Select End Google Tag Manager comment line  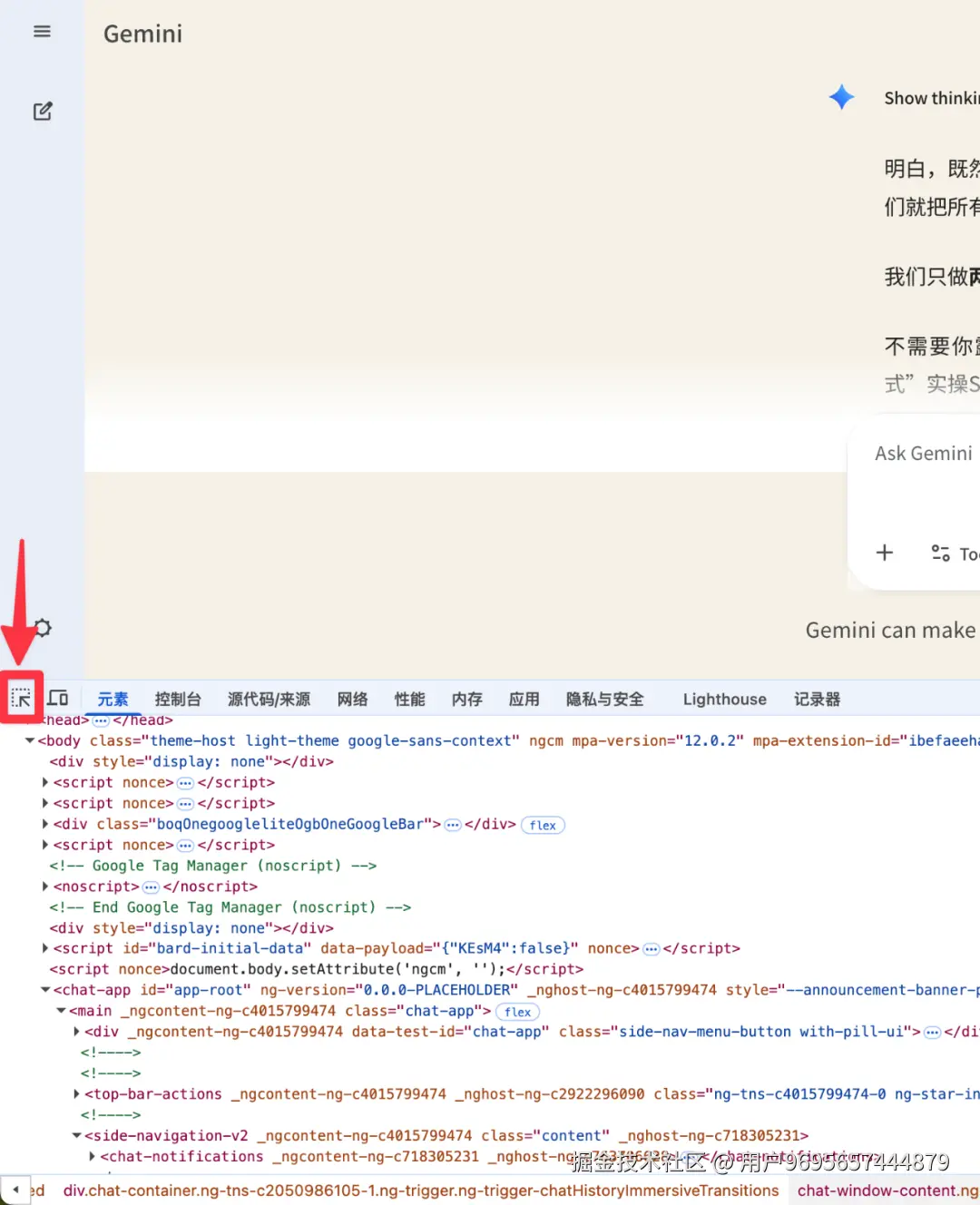(230, 907)
